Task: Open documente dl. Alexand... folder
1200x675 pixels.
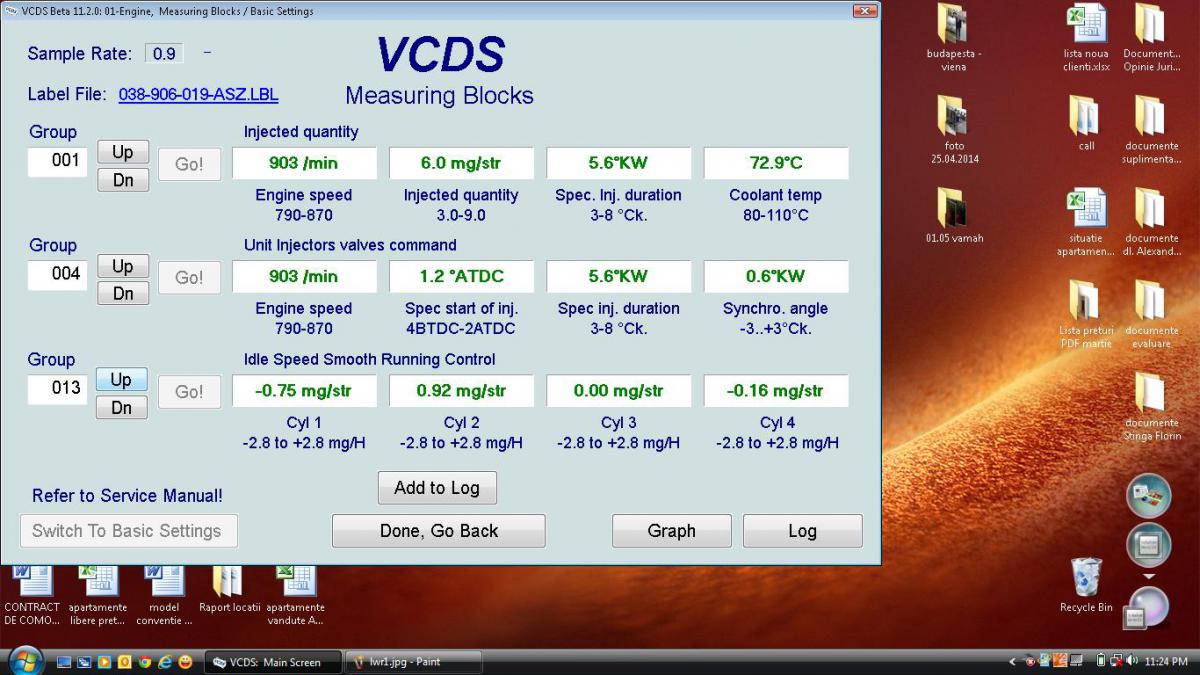Action: (1151, 223)
